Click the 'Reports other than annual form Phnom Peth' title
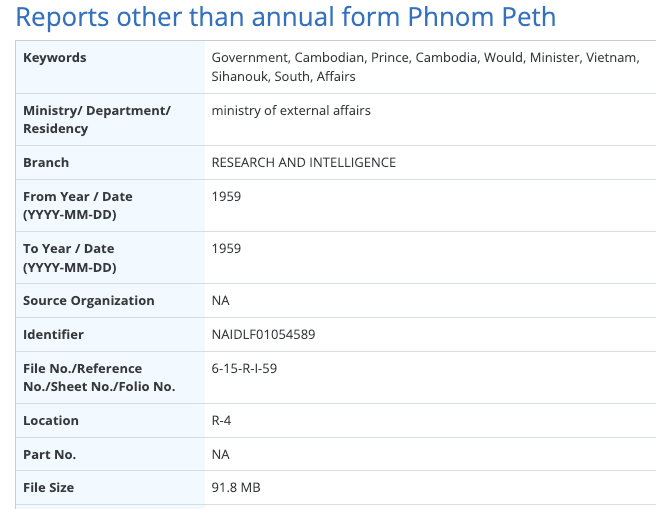 (286, 17)
